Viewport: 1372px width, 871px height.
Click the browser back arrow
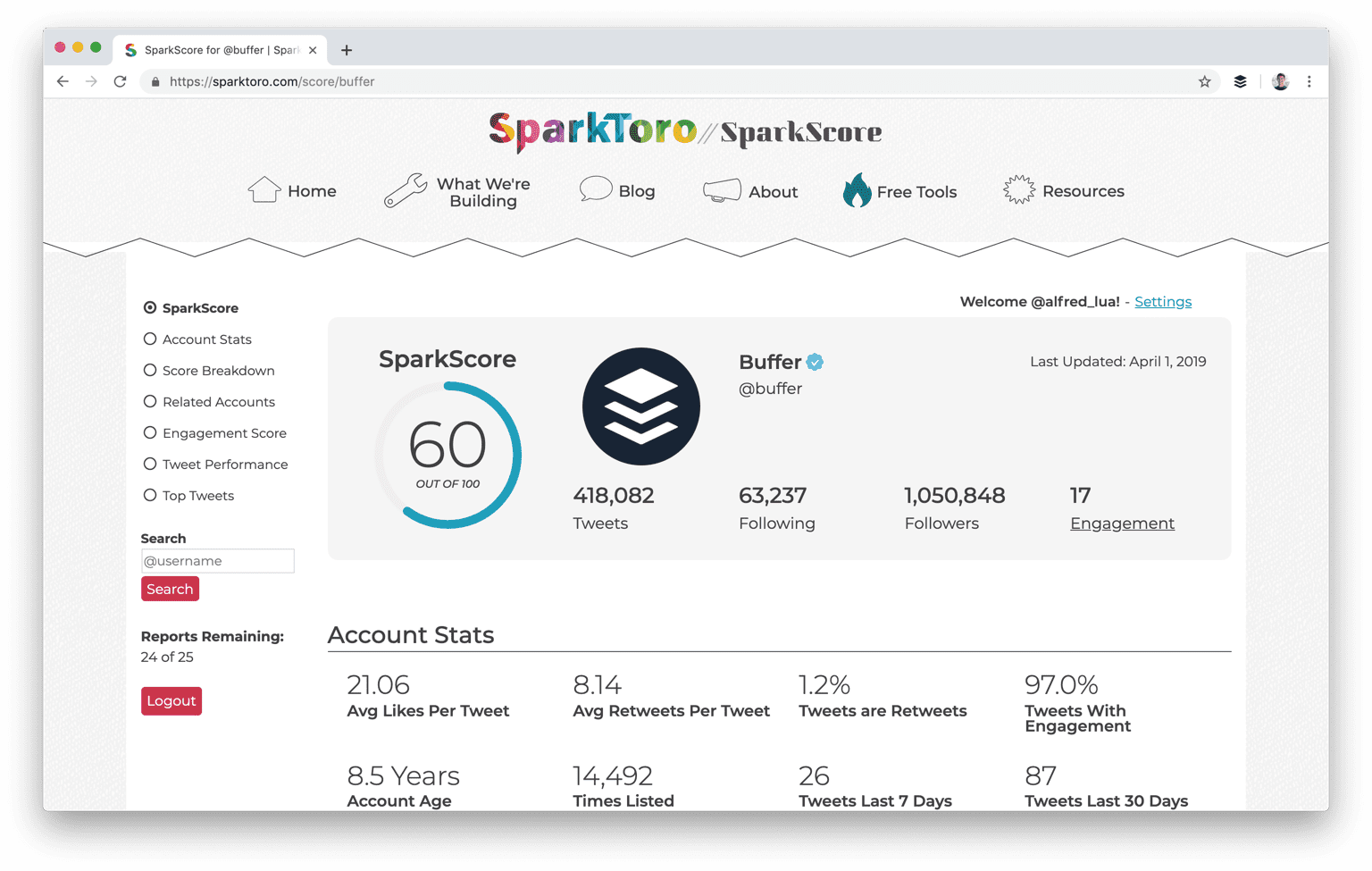tap(63, 81)
